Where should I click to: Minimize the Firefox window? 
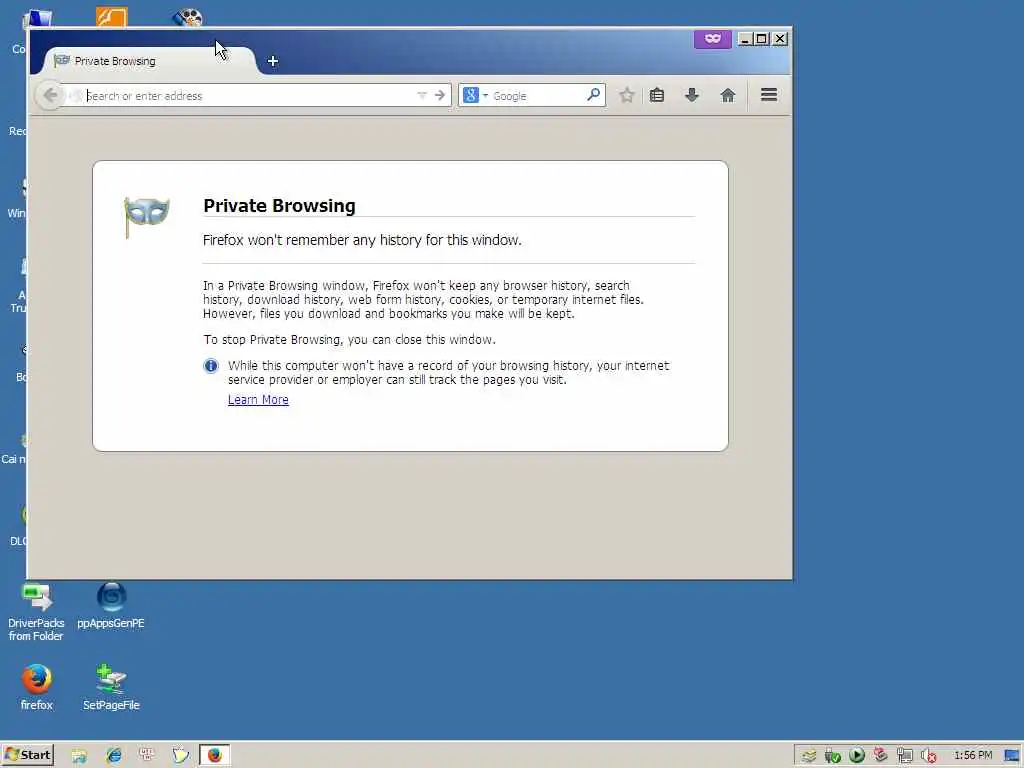click(744, 39)
